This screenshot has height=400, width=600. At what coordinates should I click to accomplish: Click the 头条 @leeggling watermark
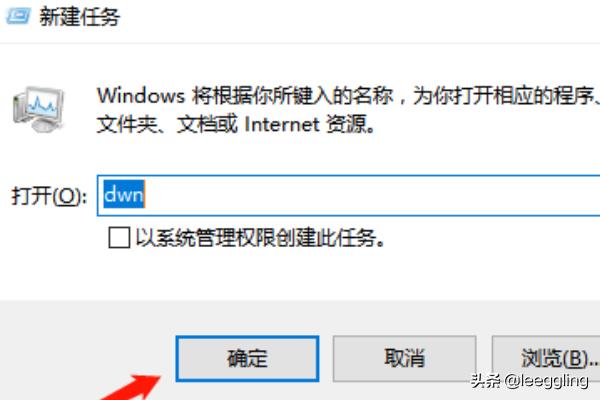coord(530,380)
